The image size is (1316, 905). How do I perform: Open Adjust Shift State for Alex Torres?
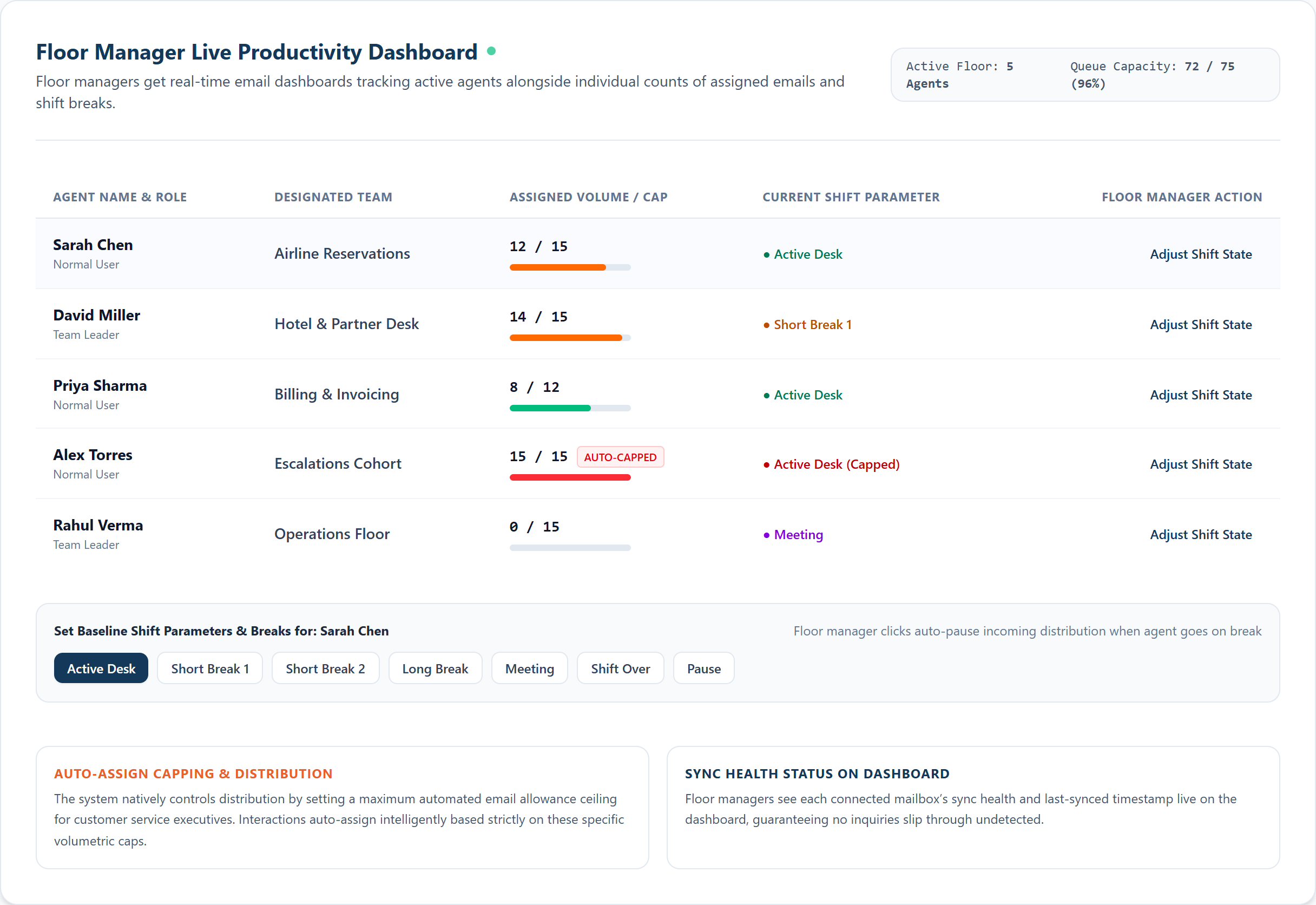click(x=1200, y=464)
